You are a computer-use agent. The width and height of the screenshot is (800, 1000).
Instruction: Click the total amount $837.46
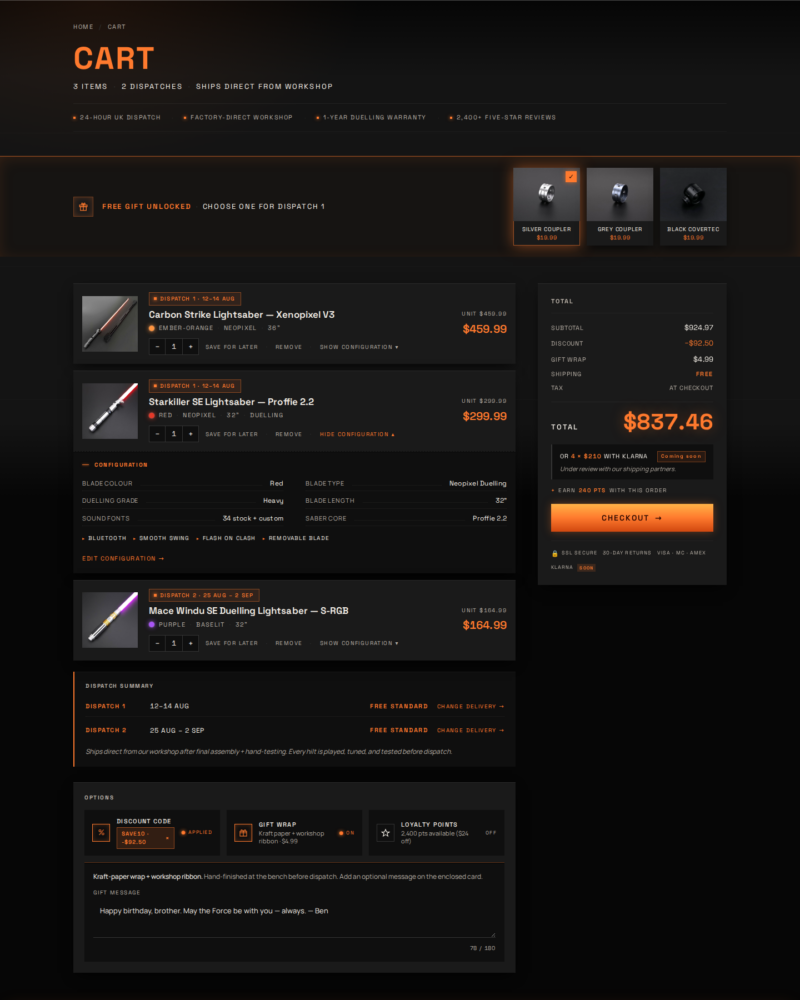pyautogui.click(x=668, y=422)
